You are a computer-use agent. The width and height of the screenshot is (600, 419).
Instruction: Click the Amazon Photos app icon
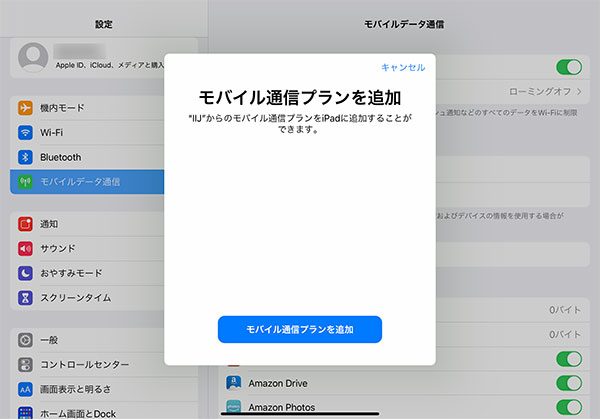pos(234,407)
